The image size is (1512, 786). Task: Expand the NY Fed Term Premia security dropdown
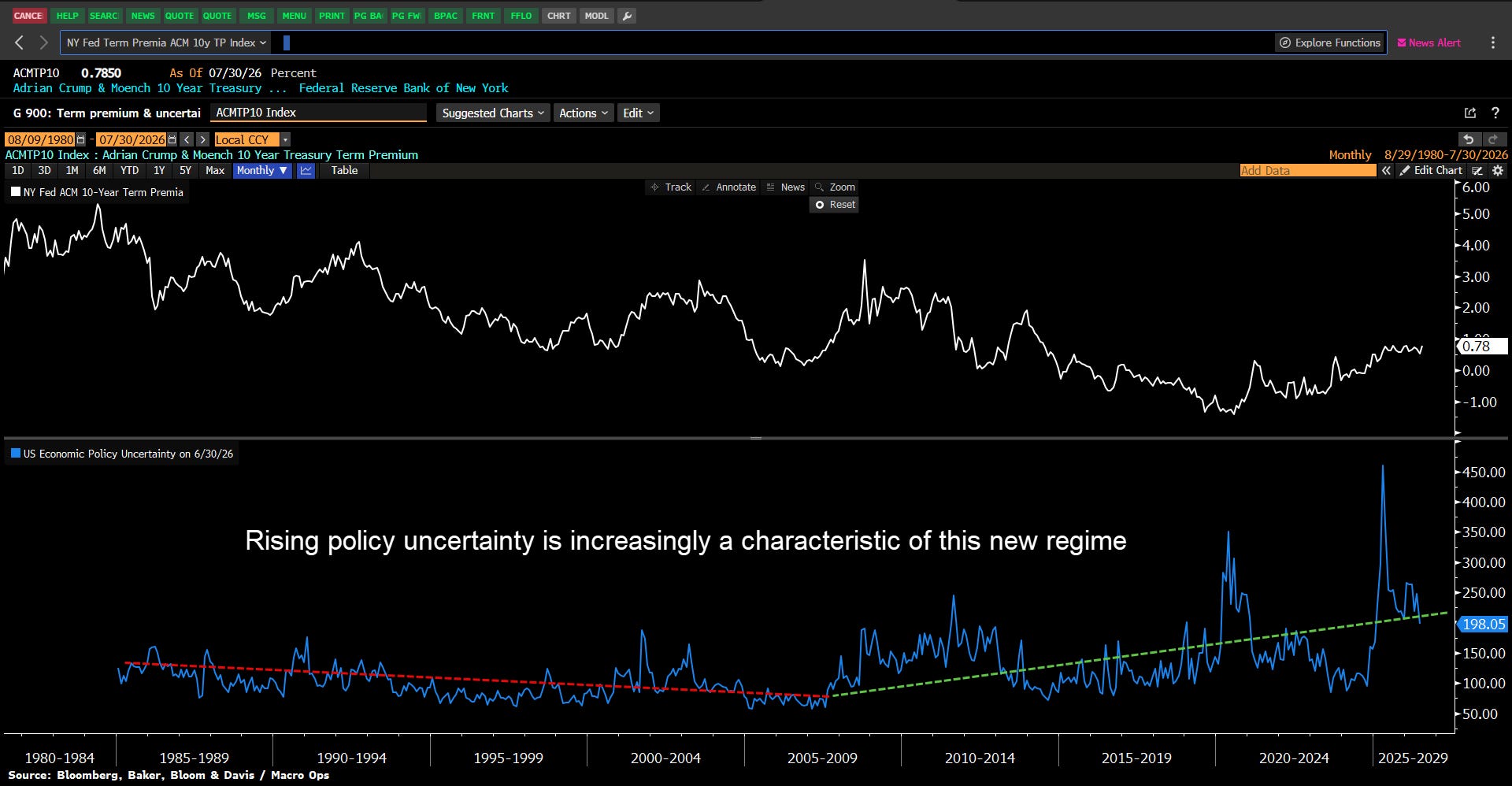tap(166, 43)
